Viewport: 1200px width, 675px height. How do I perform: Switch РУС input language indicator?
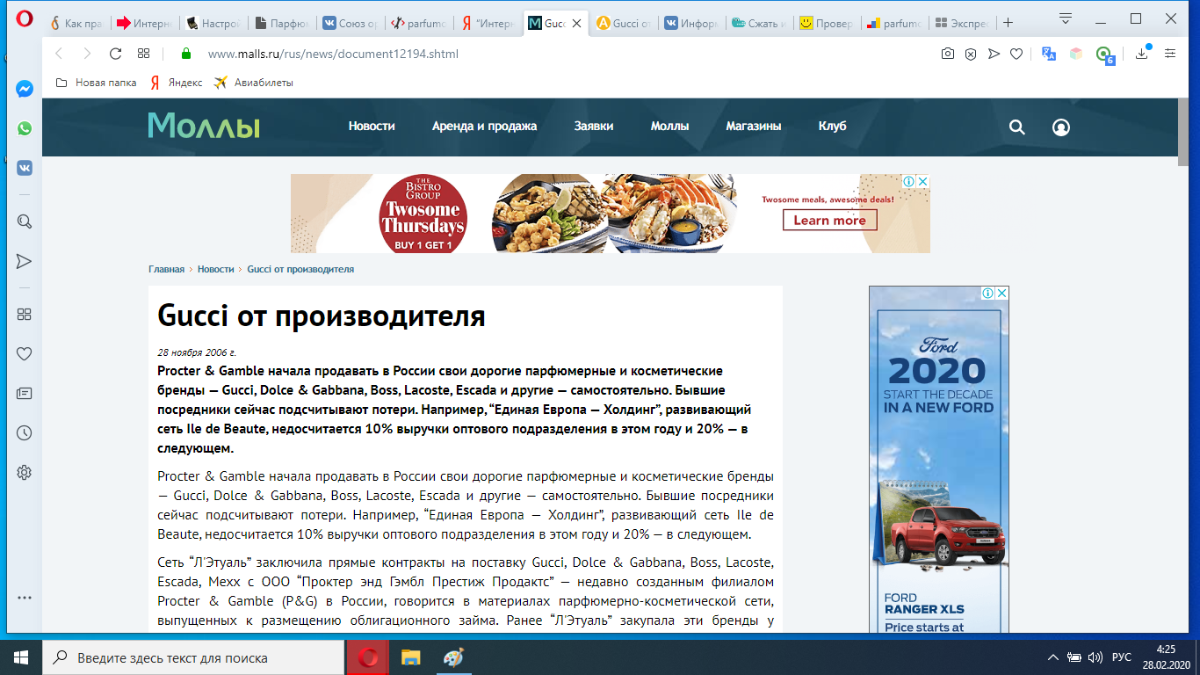[x=1122, y=657]
